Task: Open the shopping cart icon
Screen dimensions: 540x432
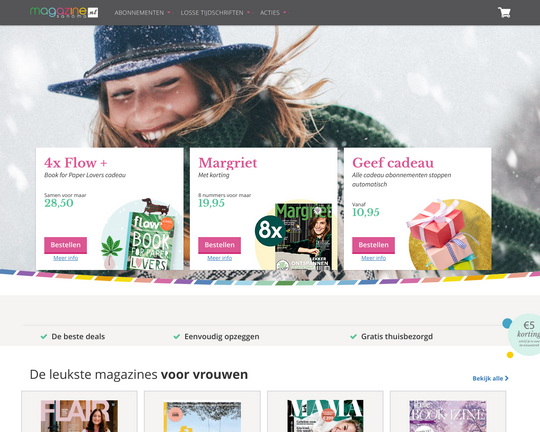Action: coord(504,12)
